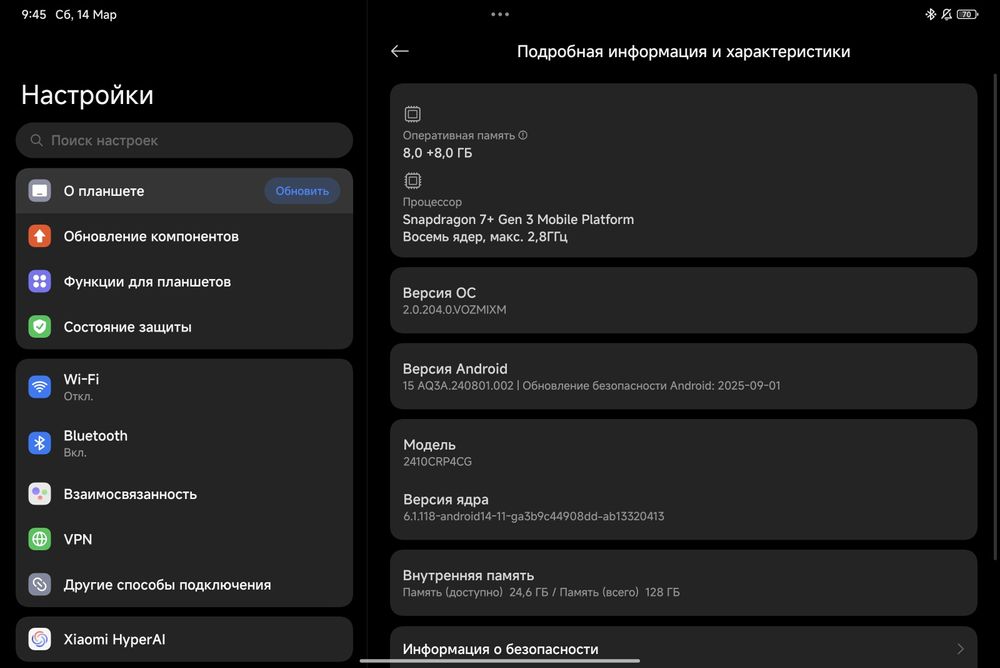Click the tablet icon beside О планшете
This screenshot has width=1000, height=668.
click(x=40, y=191)
